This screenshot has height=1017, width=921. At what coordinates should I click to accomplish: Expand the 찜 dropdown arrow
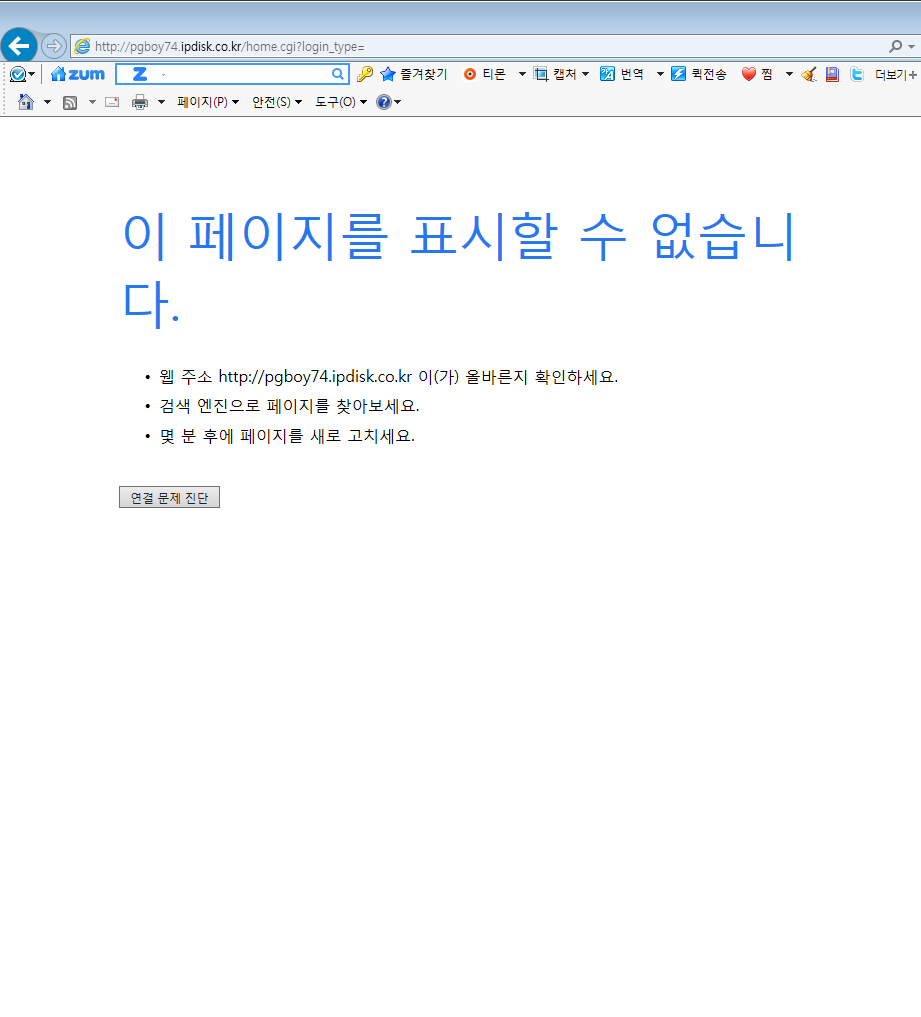pyautogui.click(x=789, y=74)
